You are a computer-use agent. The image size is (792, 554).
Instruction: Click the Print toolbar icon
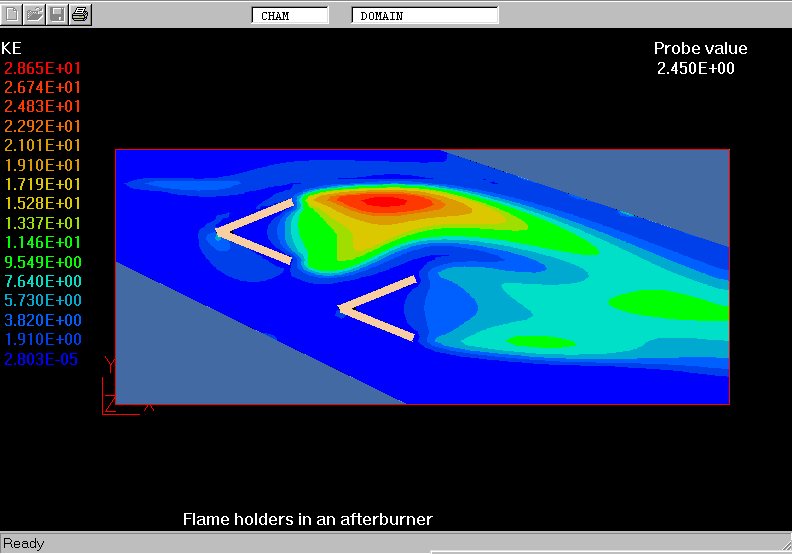[80, 14]
